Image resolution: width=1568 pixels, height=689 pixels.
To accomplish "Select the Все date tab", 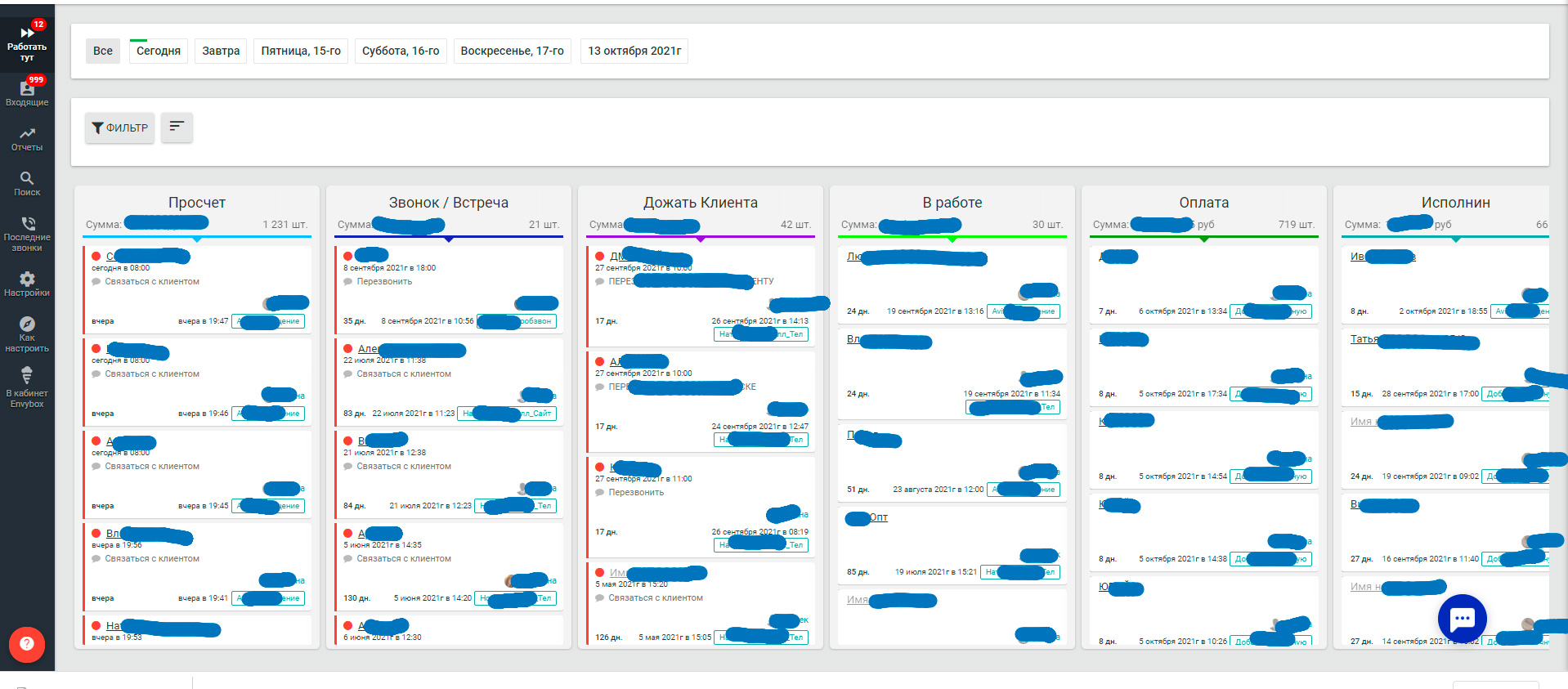I will click(103, 51).
